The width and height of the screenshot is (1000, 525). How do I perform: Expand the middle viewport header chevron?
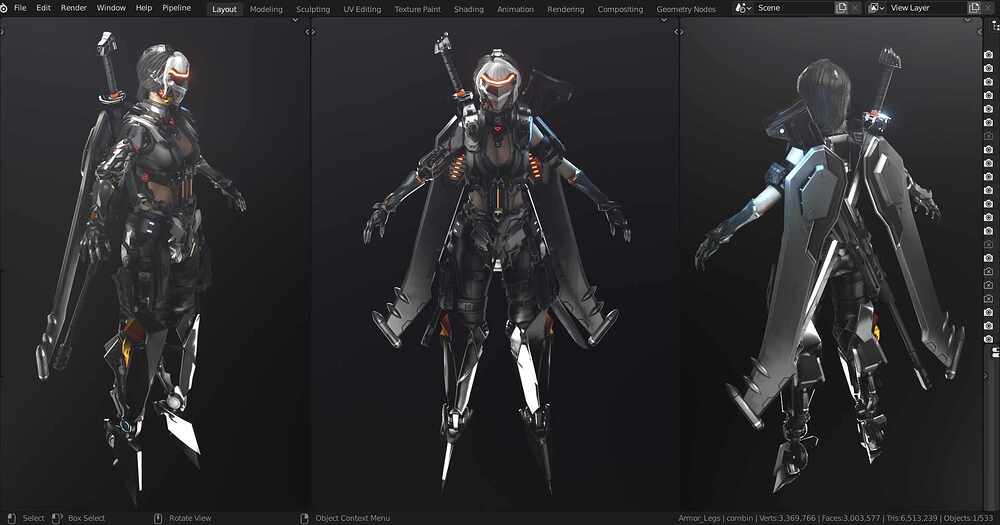click(664, 20)
